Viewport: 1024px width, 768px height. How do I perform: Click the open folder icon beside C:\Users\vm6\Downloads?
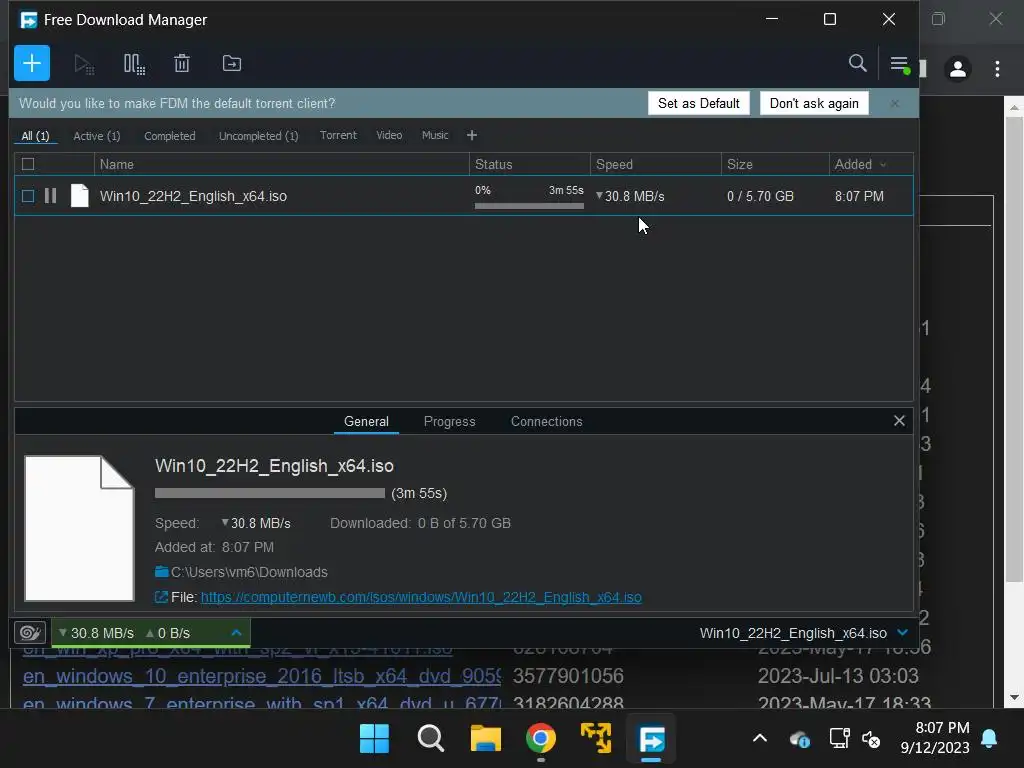pos(161,572)
